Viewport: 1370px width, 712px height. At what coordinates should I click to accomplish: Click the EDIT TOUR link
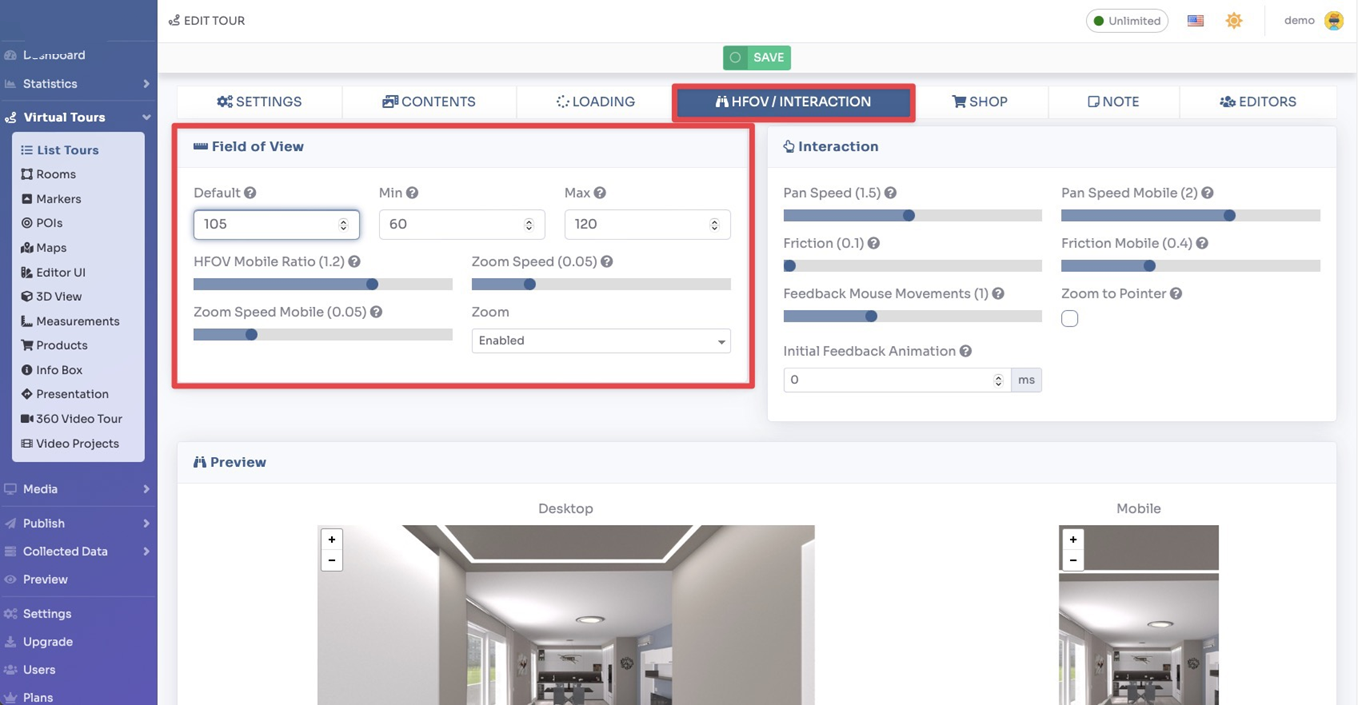coord(206,20)
